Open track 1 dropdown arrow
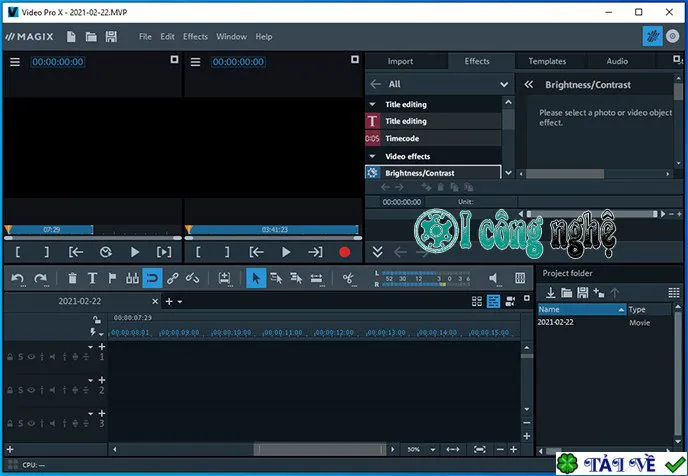Screen dimensions: 688x476 coord(91,347)
